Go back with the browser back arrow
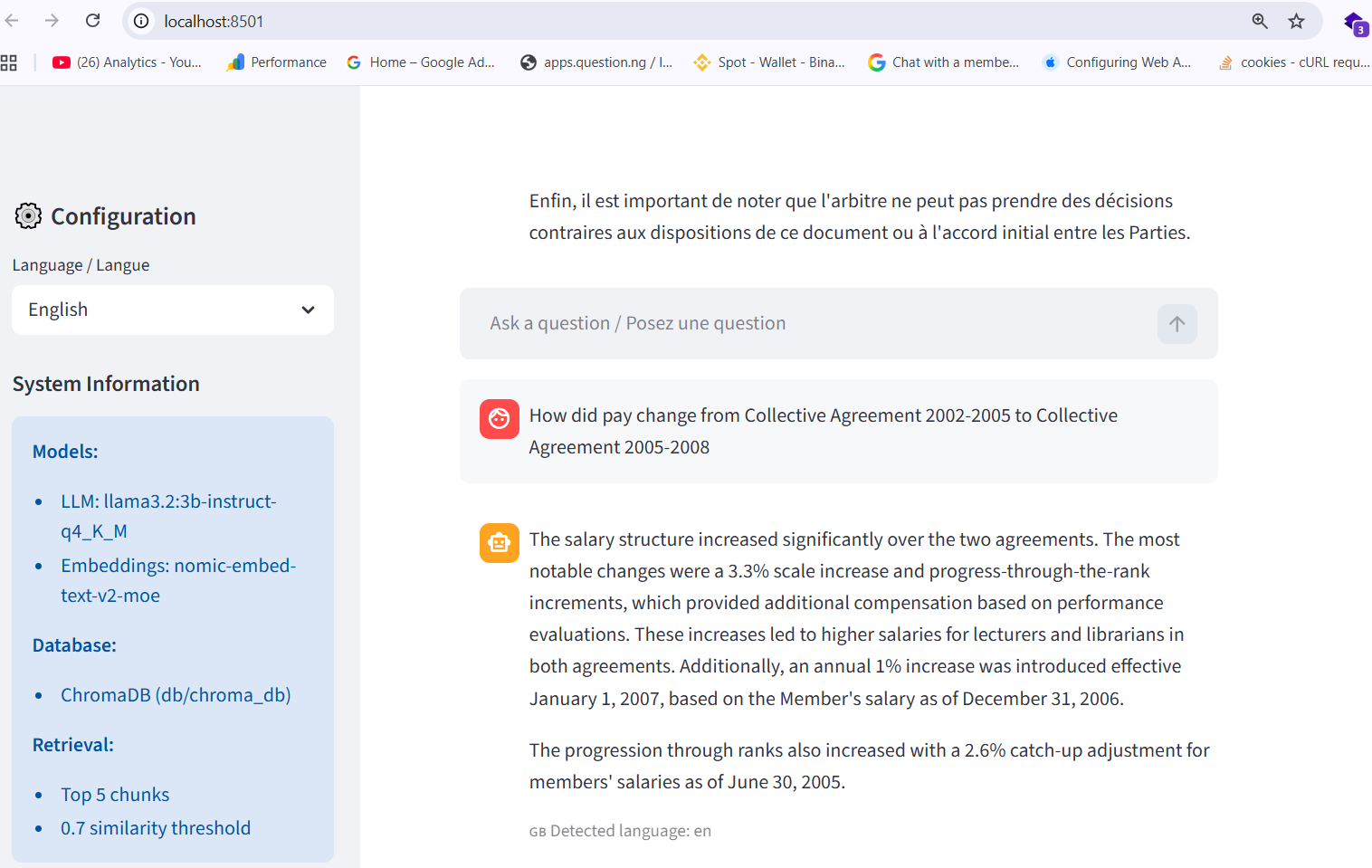 click(12, 21)
